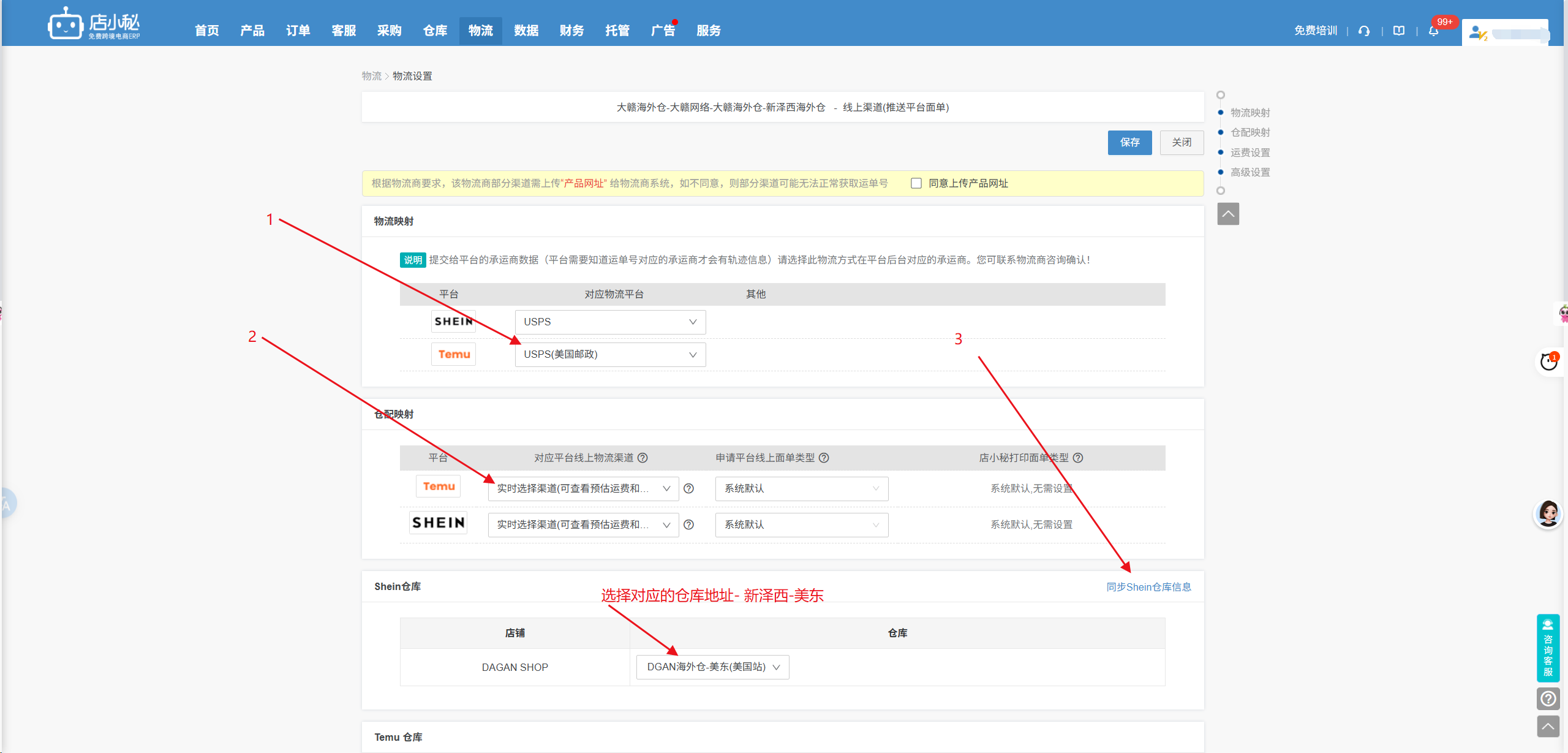Click the red 产品网址 text in notice
This screenshot has width=1568, height=753.
pos(583,183)
